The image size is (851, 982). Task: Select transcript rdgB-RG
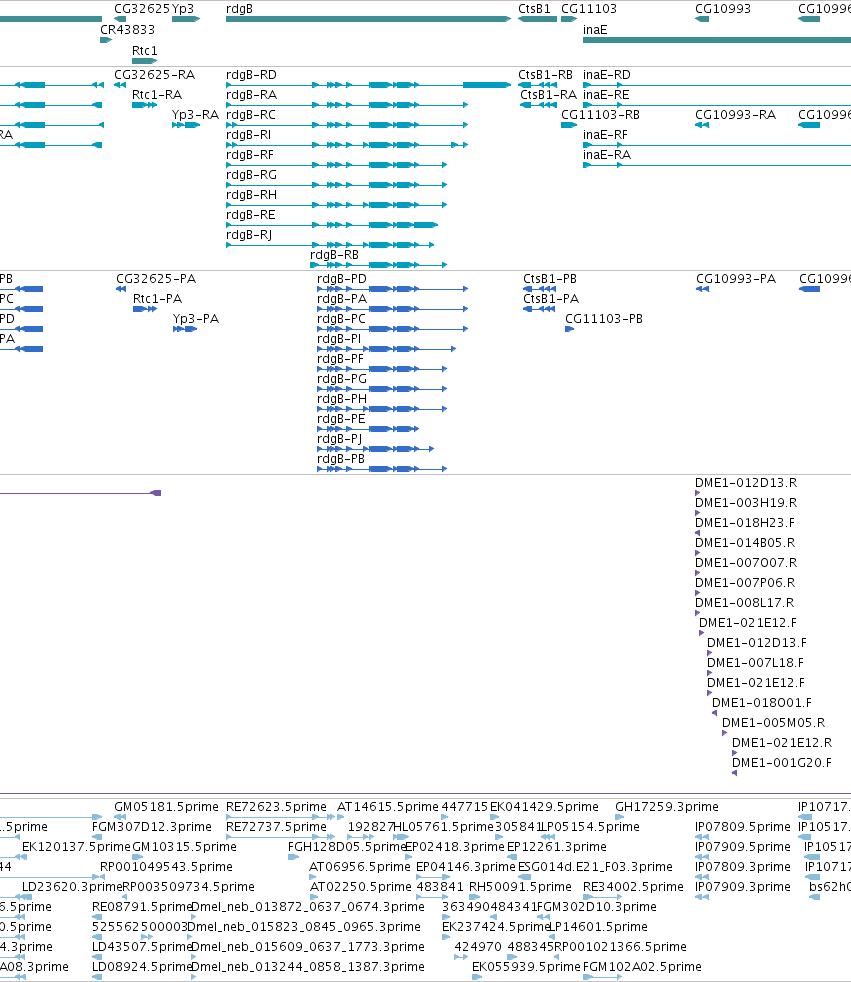pos(336,185)
